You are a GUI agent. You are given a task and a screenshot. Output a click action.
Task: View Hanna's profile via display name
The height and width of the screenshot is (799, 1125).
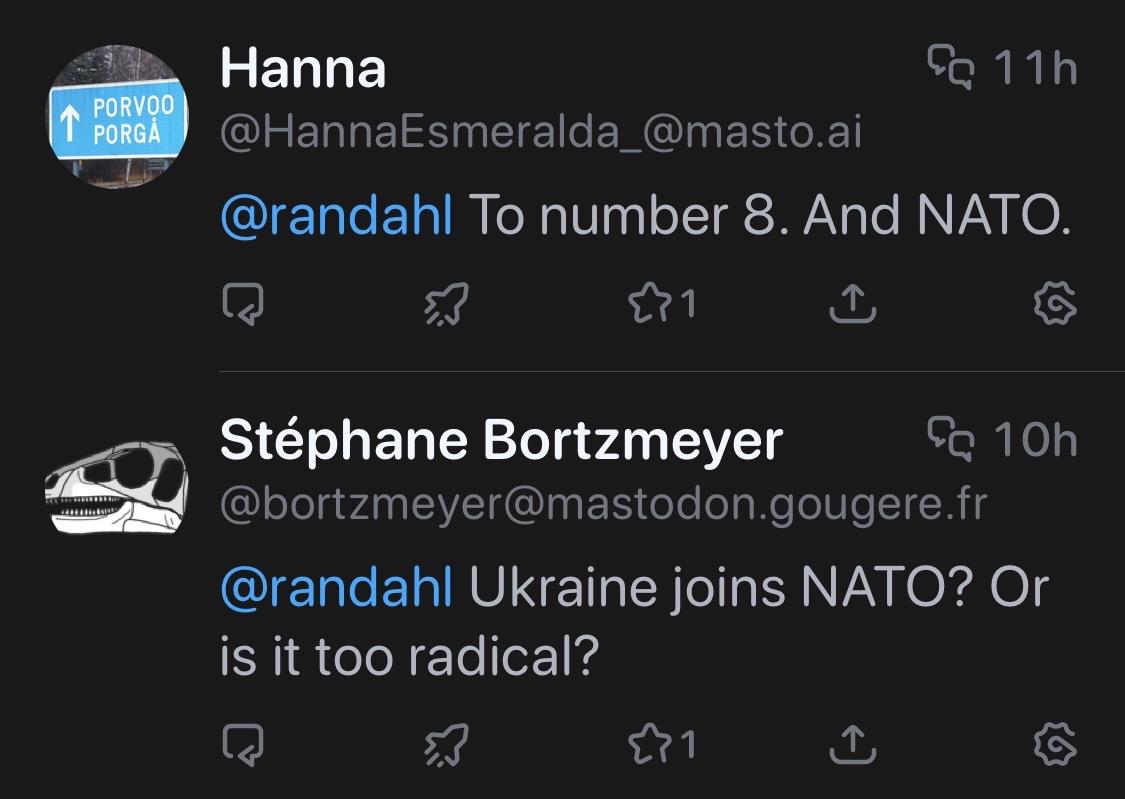303,69
